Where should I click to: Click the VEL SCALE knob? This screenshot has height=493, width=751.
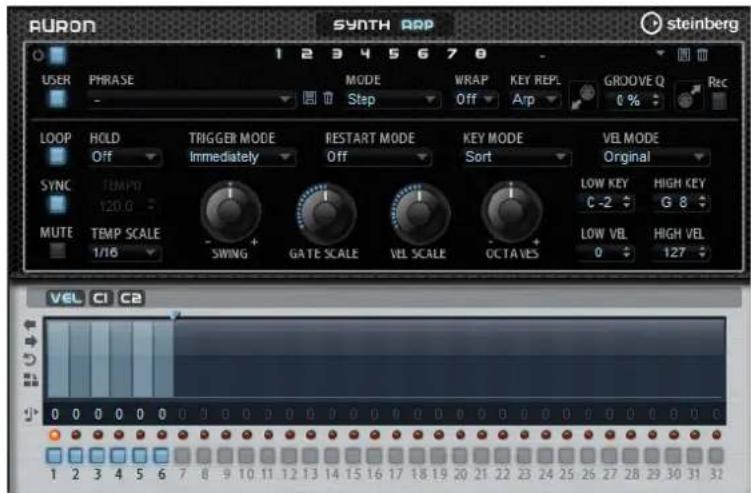coord(420,212)
